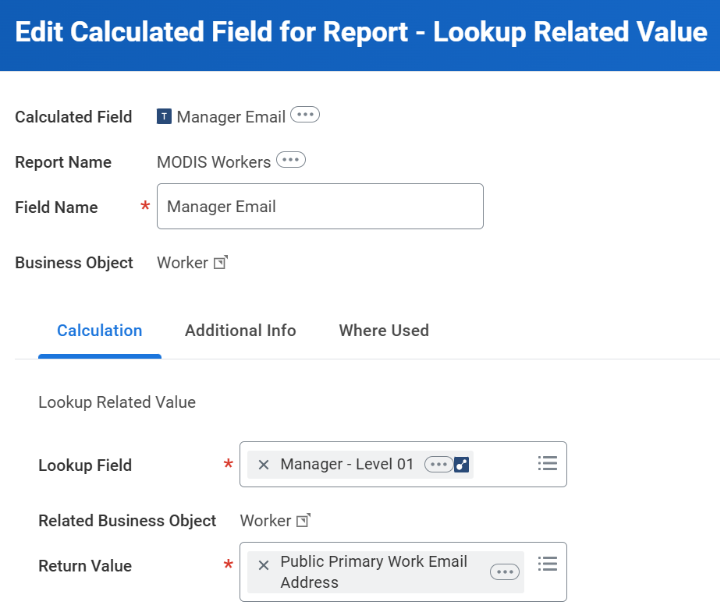Open the Worker business object link icon
Image resolution: width=720 pixels, height=609 pixels.
point(221,263)
